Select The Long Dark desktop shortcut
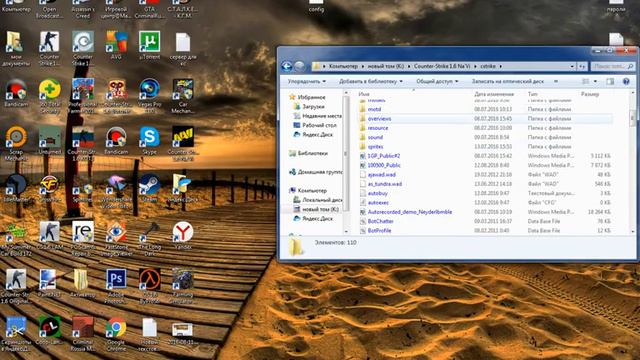 [149, 239]
